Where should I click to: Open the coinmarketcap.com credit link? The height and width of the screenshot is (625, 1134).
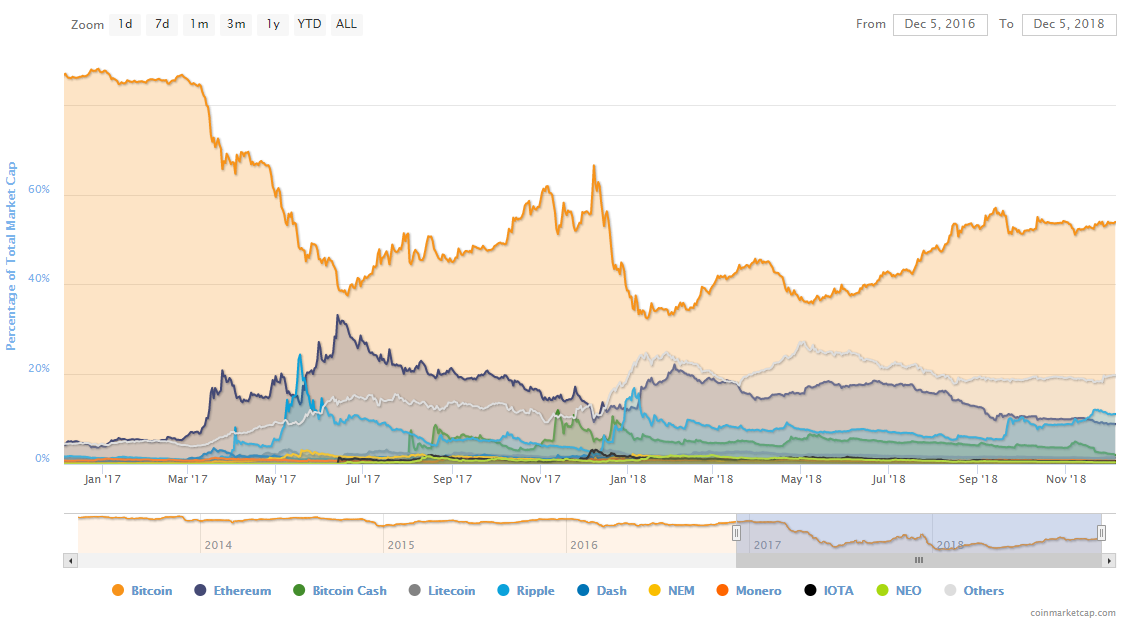click(x=1073, y=612)
